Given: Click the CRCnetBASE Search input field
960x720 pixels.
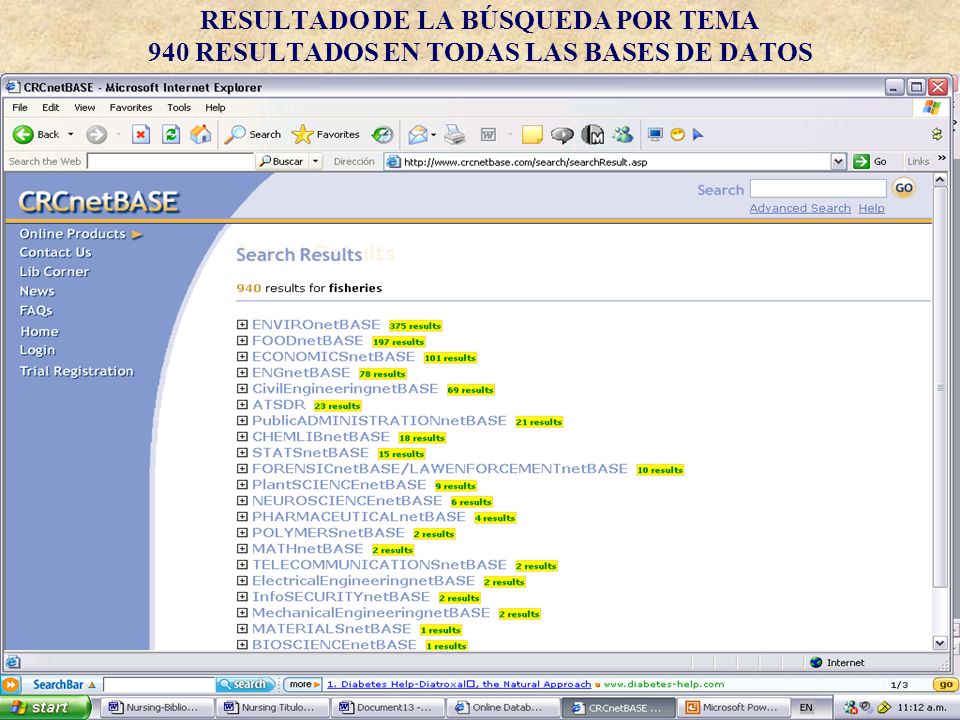Looking at the screenshot, I should (x=818, y=189).
